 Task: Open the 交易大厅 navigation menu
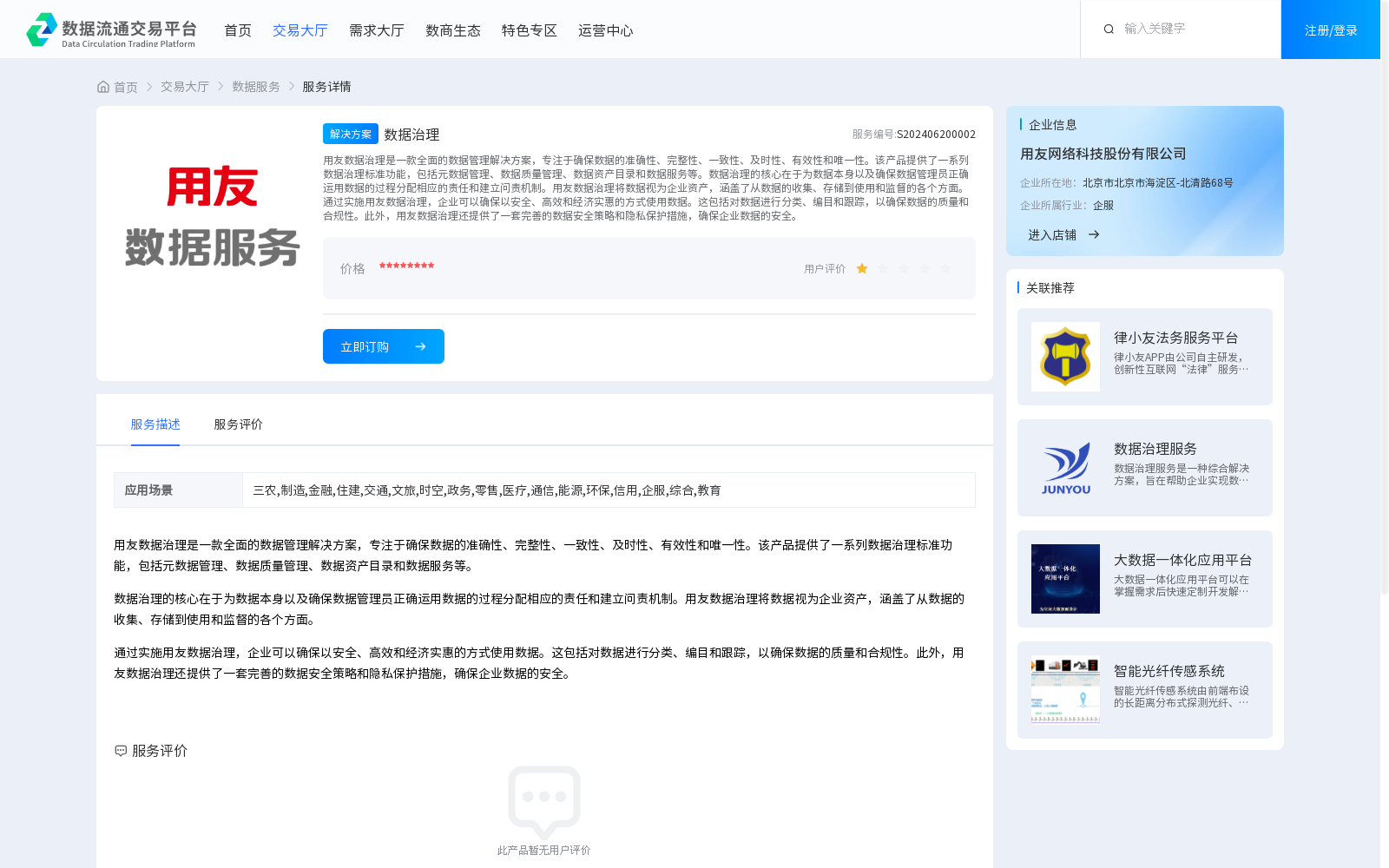300,30
